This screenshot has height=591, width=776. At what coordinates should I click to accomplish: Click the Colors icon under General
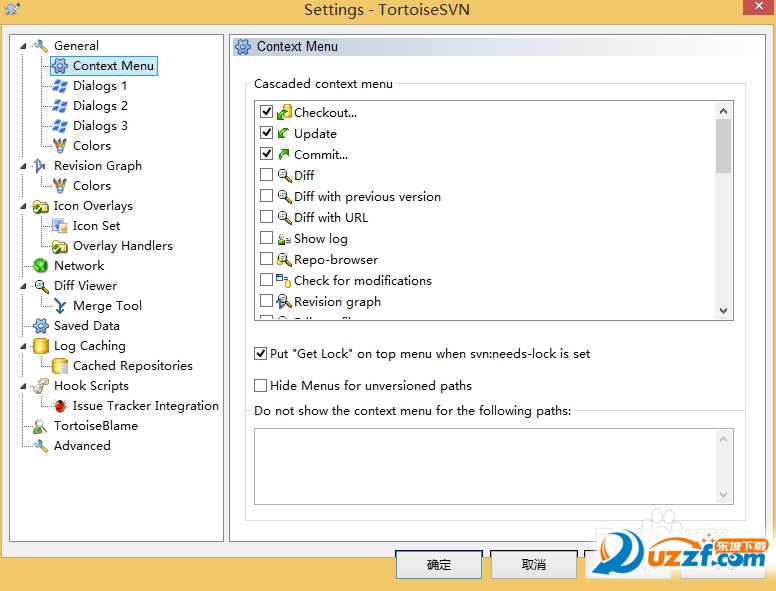pos(60,146)
